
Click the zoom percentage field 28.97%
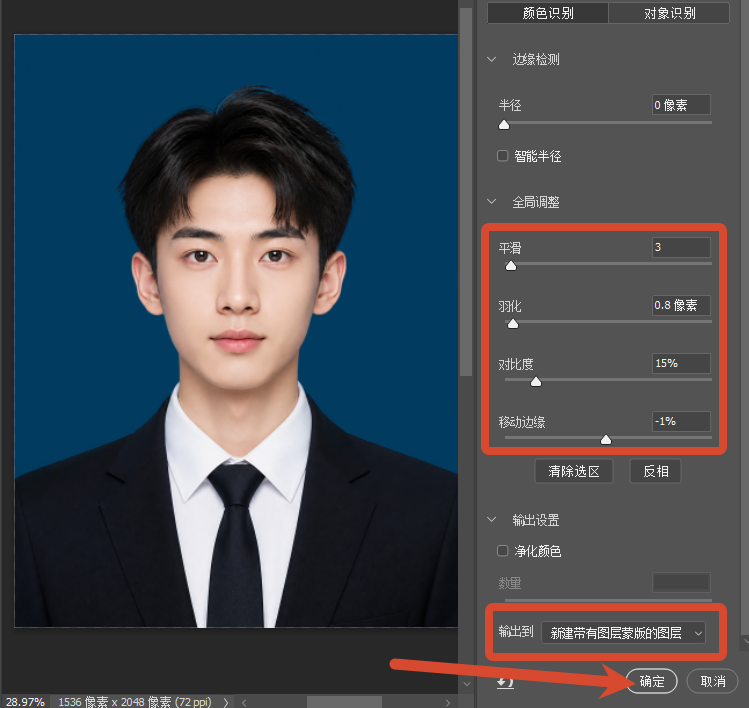tap(25, 702)
